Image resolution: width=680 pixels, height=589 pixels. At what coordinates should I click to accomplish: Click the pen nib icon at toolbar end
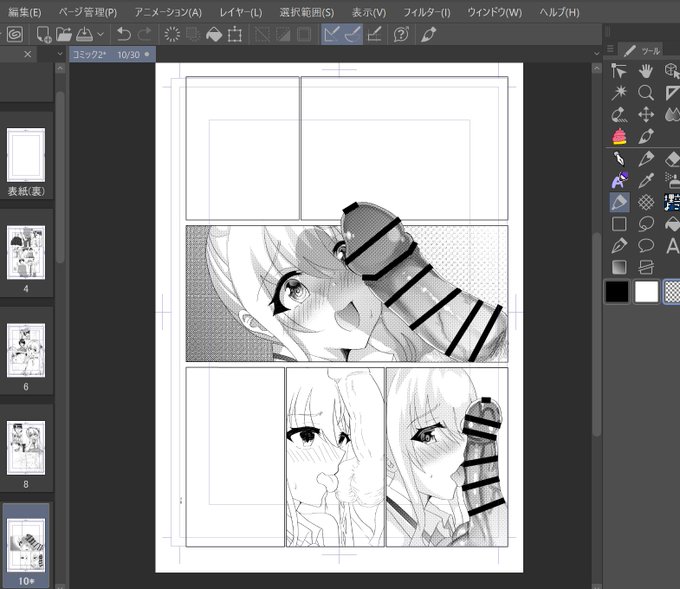[x=428, y=34]
